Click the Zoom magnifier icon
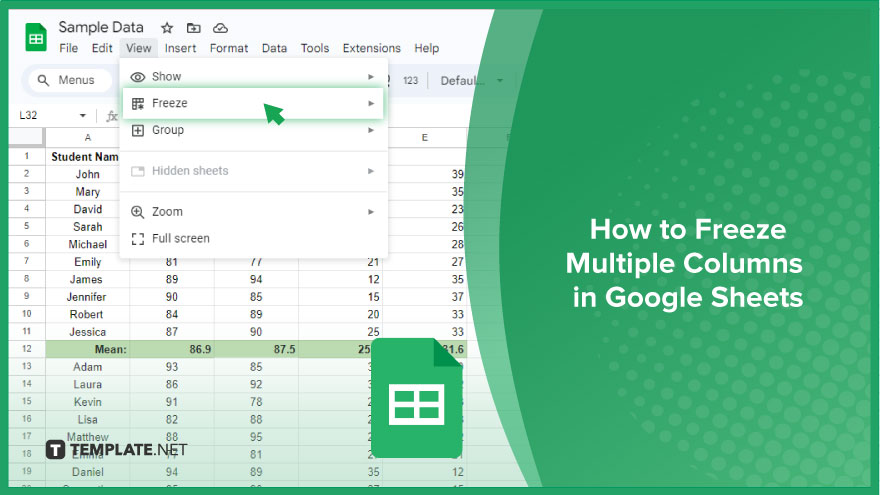This screenshot has width=880, height=495. (x=138, y=212)
